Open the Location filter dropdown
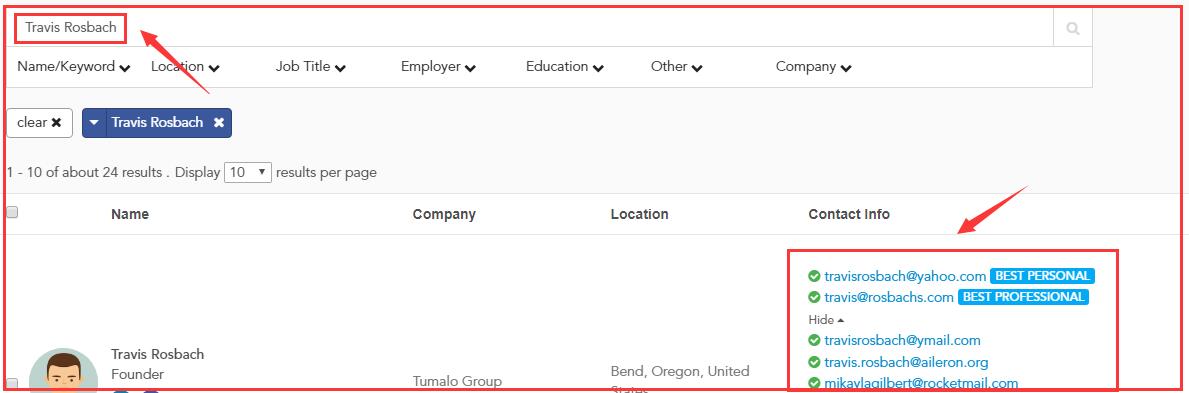The image size is (1189, 393). pyautogui.click(x=185, y=67)
